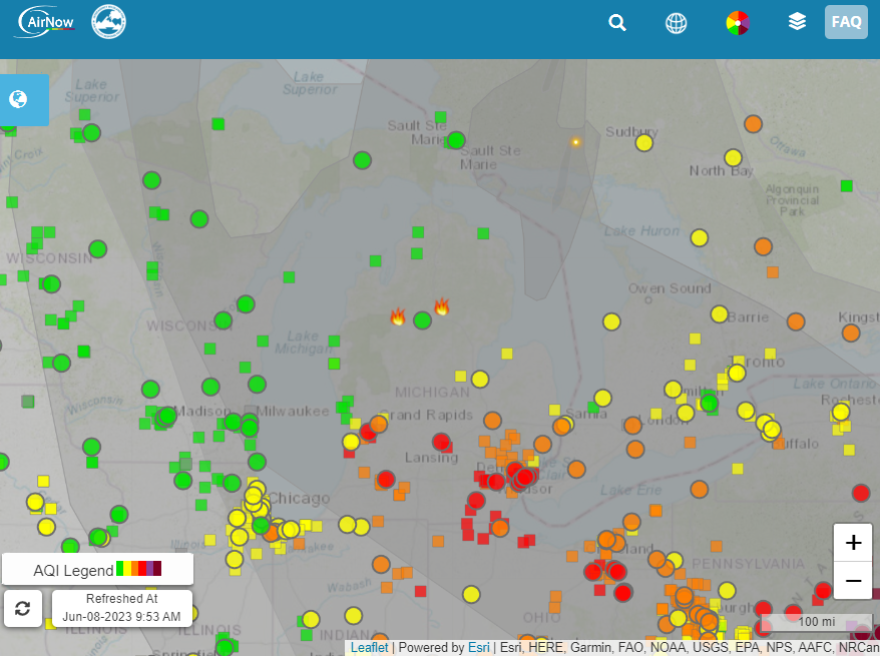This screenshot has width=880, height=656.
Task: Click the Fire and Smoke Map logo
Action: (109, 22)
